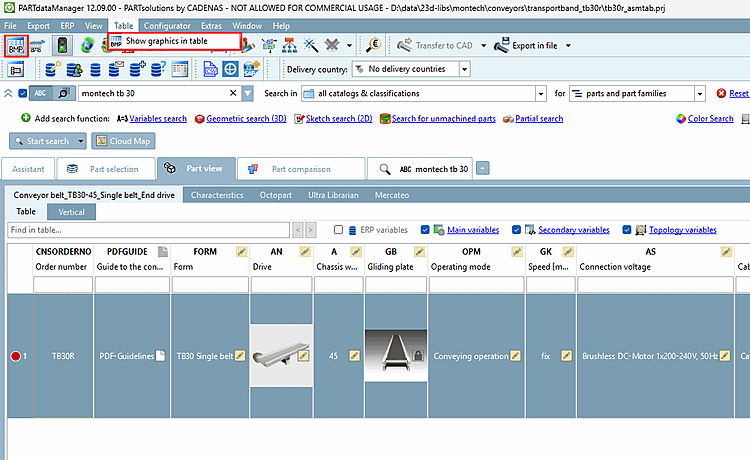Screen dimensions: 750x460
Task: Click the table grid icon beside databases
Action: tap(180, 69)
